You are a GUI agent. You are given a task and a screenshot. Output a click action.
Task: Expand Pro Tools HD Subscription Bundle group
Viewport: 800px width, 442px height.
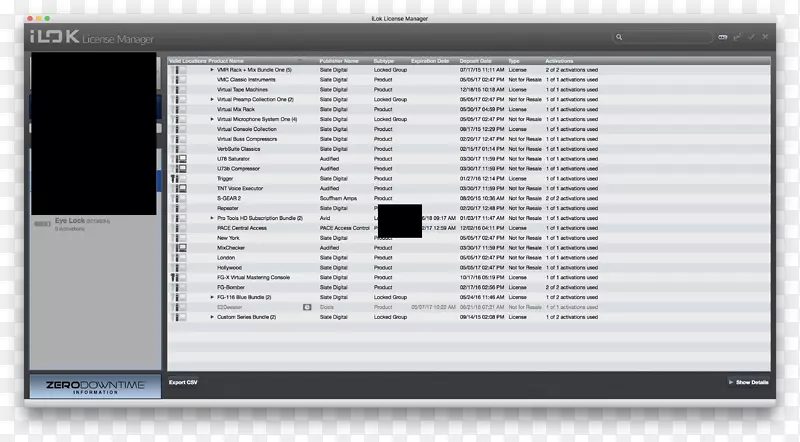(x=212, y=218)
